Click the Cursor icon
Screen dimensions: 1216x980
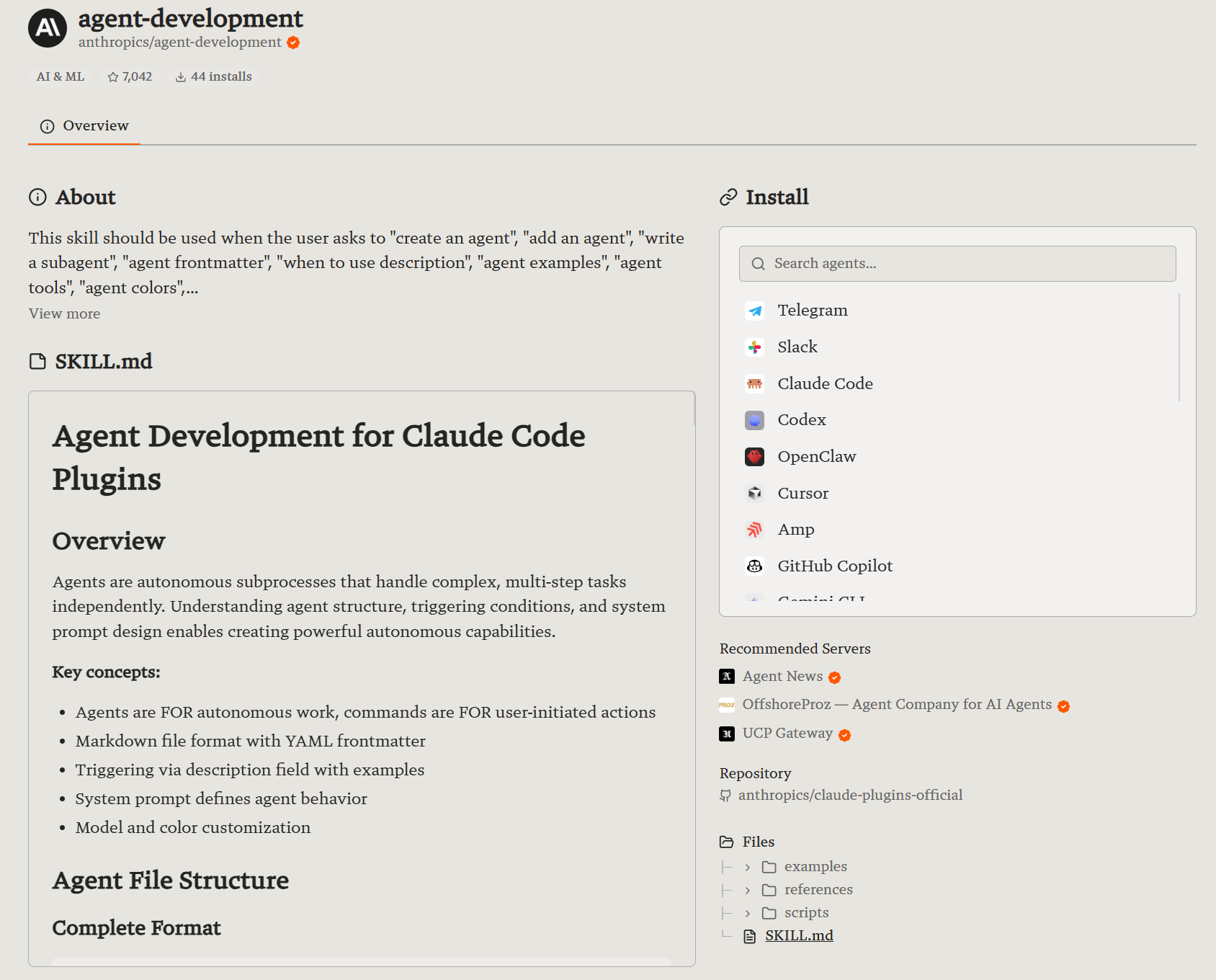click(x=754, y=494)
